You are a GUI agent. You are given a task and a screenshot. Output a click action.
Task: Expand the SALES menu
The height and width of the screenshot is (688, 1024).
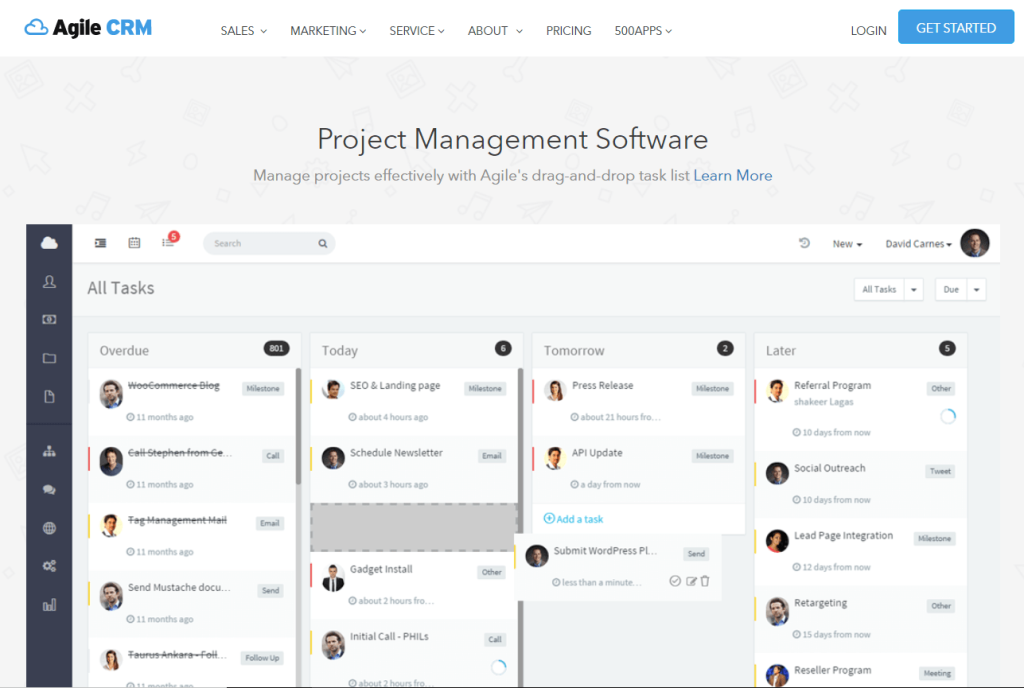[x=244, y=31]
